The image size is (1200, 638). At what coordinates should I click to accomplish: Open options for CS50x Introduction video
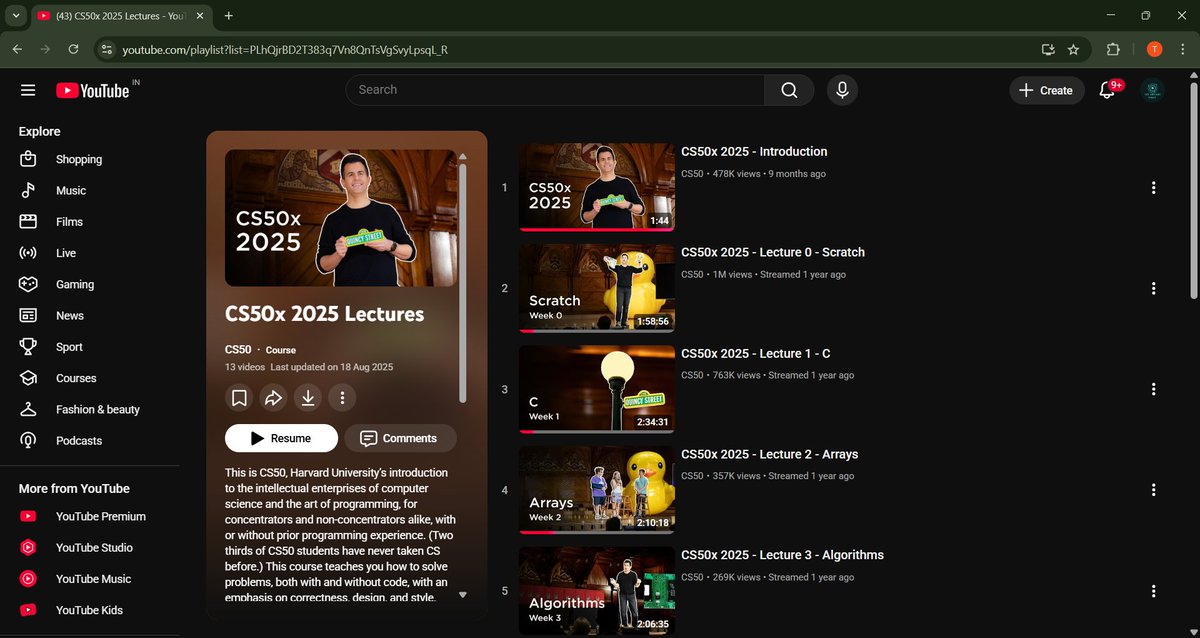pyautogui.click(x=1153, y=188)
